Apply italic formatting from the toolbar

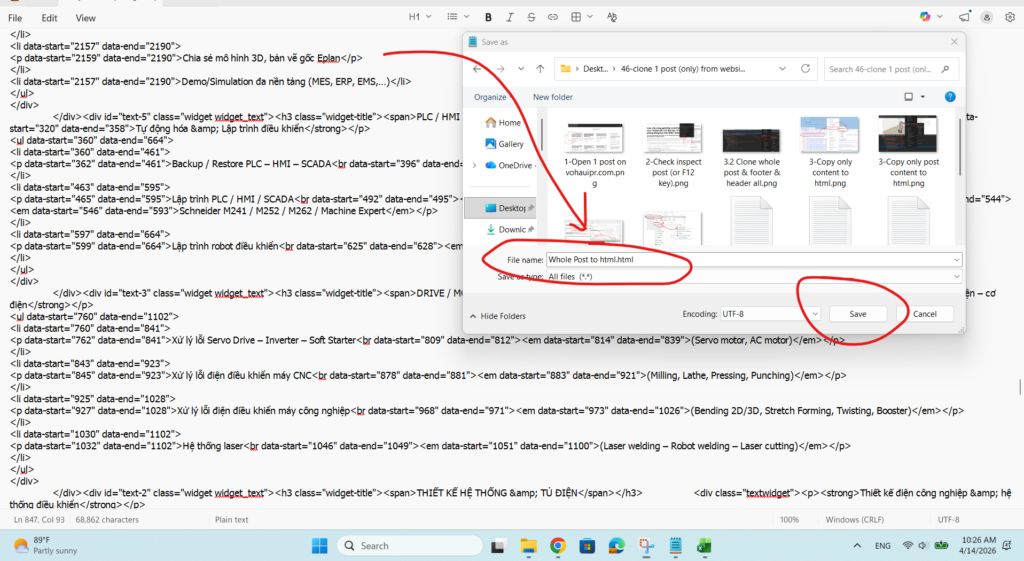(510, 17)
